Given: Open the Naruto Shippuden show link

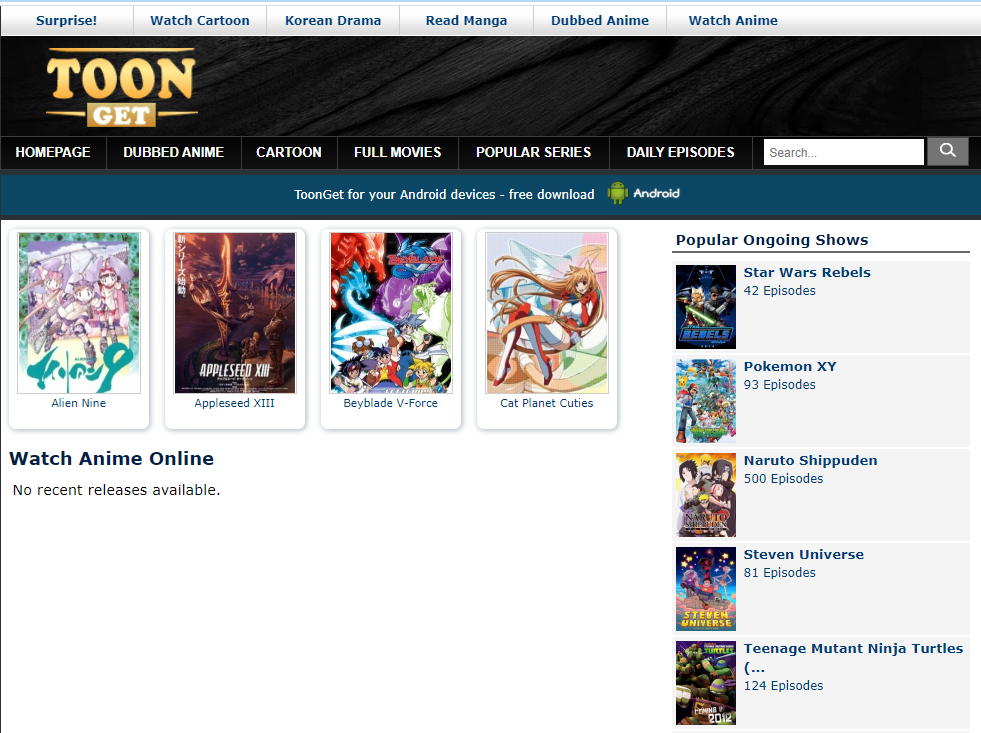Looking at the screenshot, I should (810, 460).
